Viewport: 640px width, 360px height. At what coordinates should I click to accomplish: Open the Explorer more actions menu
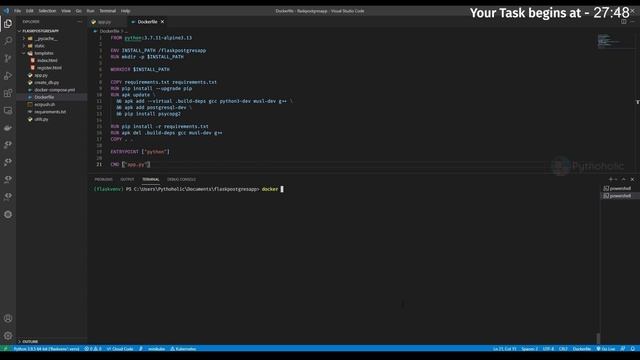[80, 22]
